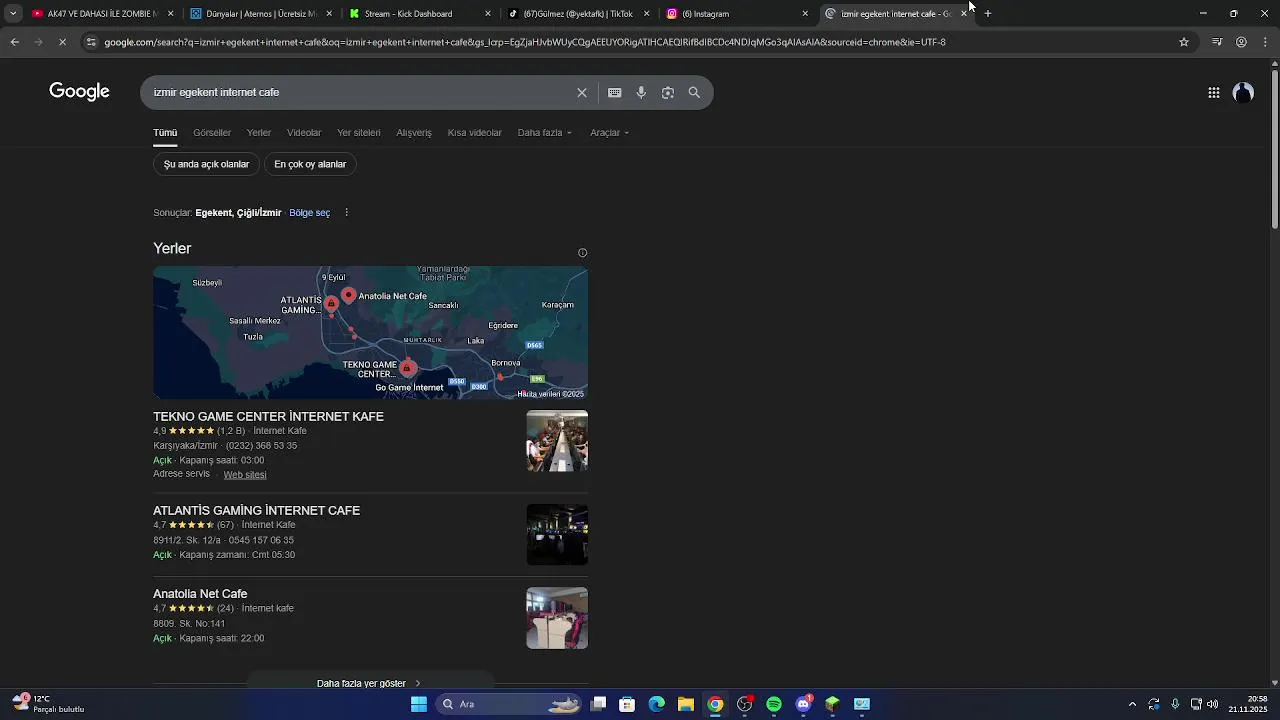The image size is (1280, 720).
Task: Open the Google apps grid icon
Action: [1213, 92]
